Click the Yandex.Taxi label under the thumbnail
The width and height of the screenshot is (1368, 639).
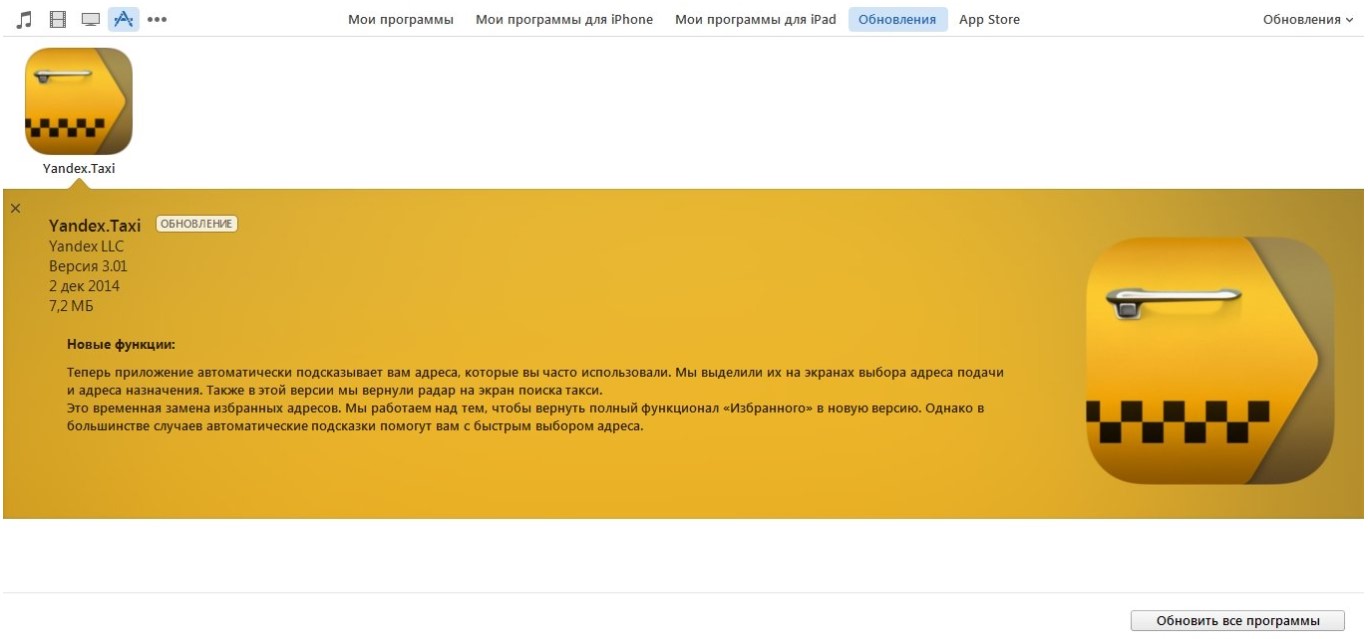pyautogui.click(x=78, y=169)
